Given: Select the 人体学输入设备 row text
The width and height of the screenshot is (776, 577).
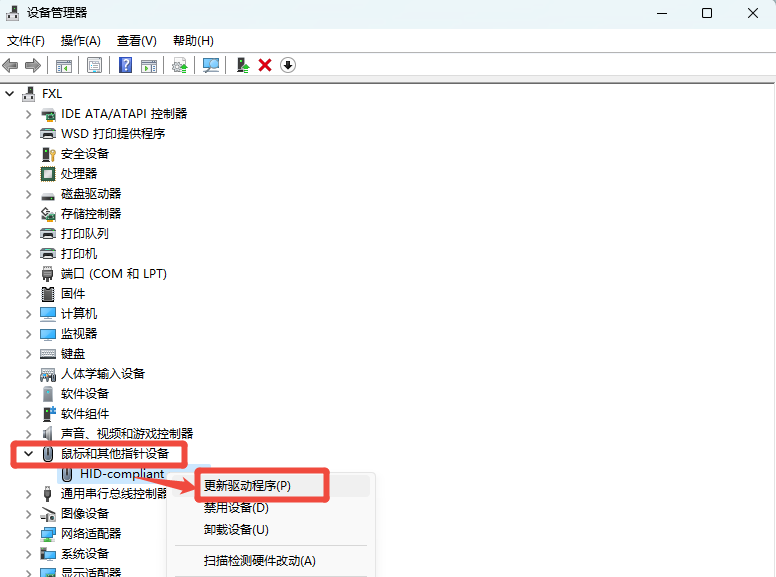Looking at the screenshot, I should point(103,374).
